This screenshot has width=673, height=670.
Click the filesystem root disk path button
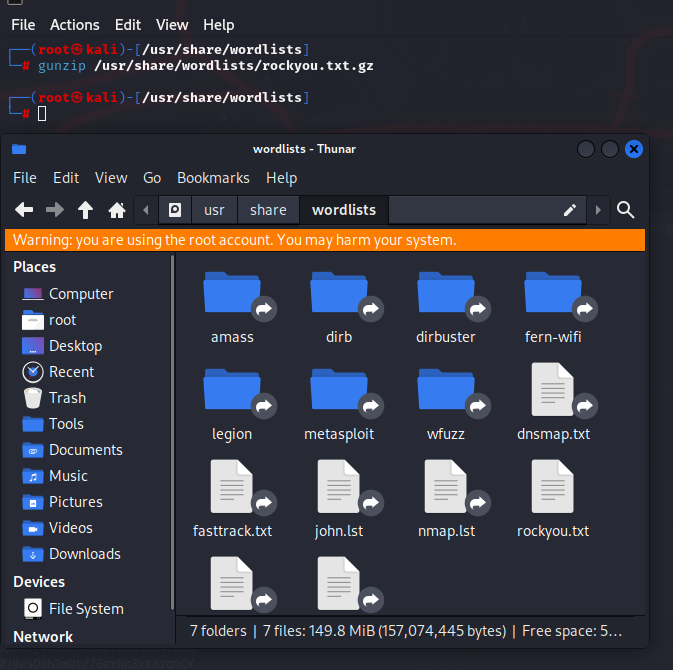(175, 210)
